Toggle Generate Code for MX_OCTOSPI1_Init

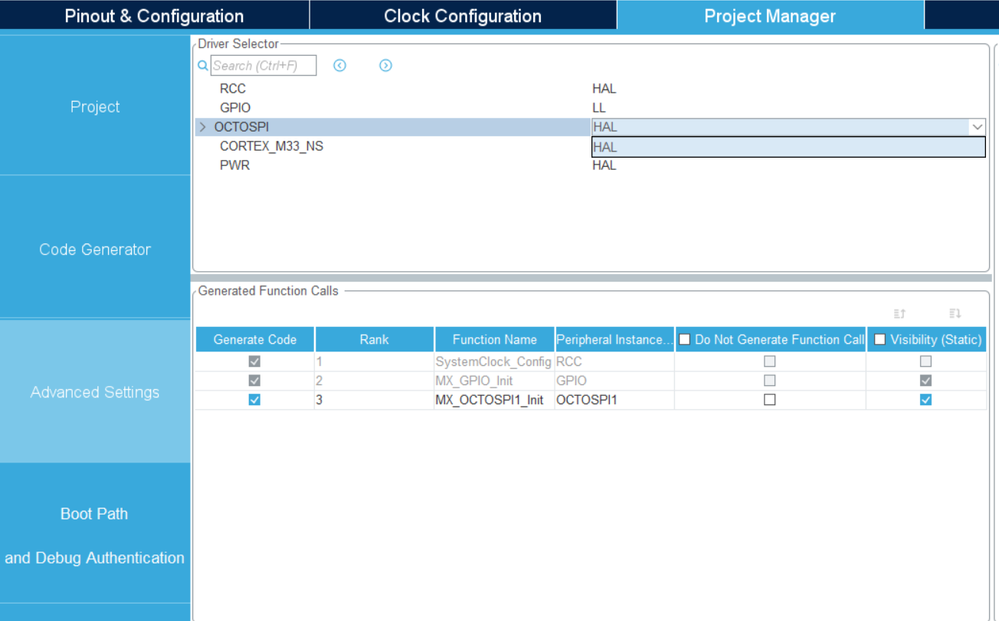click(x=254, y=400)
